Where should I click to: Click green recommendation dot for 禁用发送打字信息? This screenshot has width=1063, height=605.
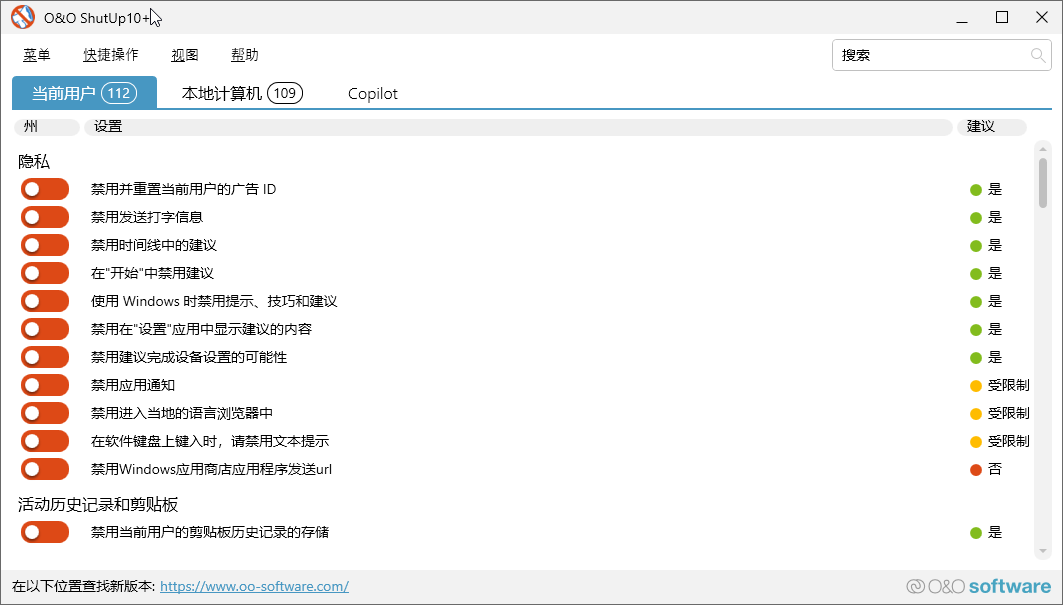(975, 217)
